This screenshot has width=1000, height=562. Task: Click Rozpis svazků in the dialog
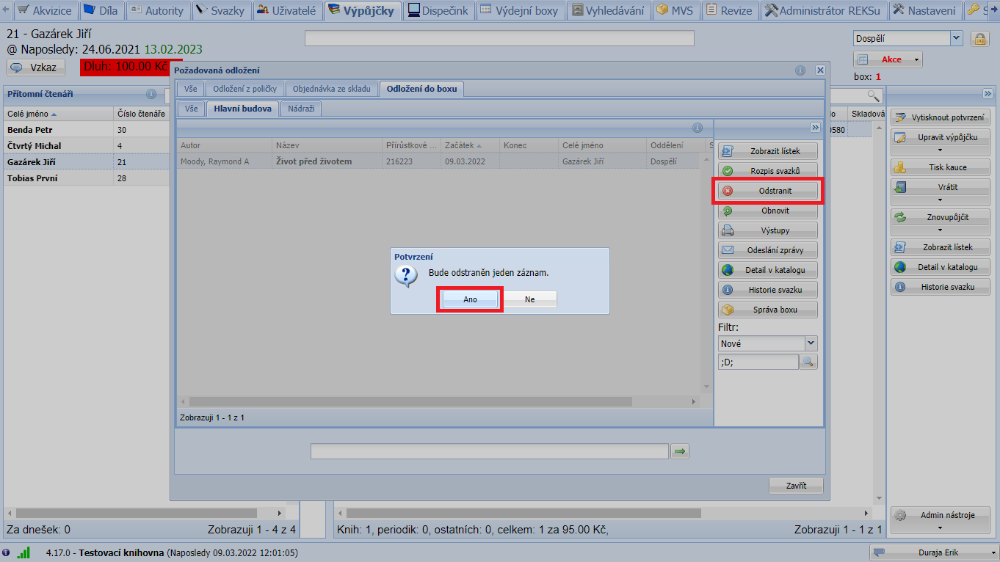[x=768, y=171]
